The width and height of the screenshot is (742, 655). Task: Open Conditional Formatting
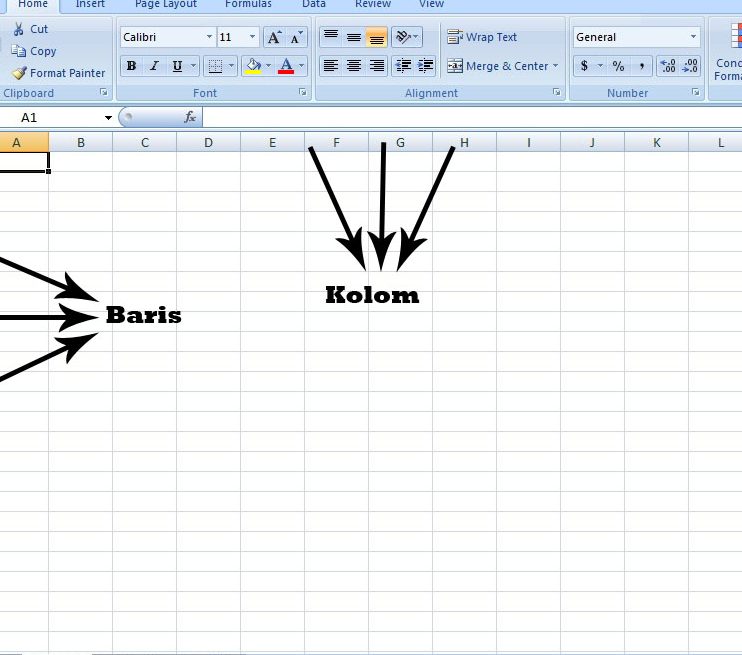728,52
